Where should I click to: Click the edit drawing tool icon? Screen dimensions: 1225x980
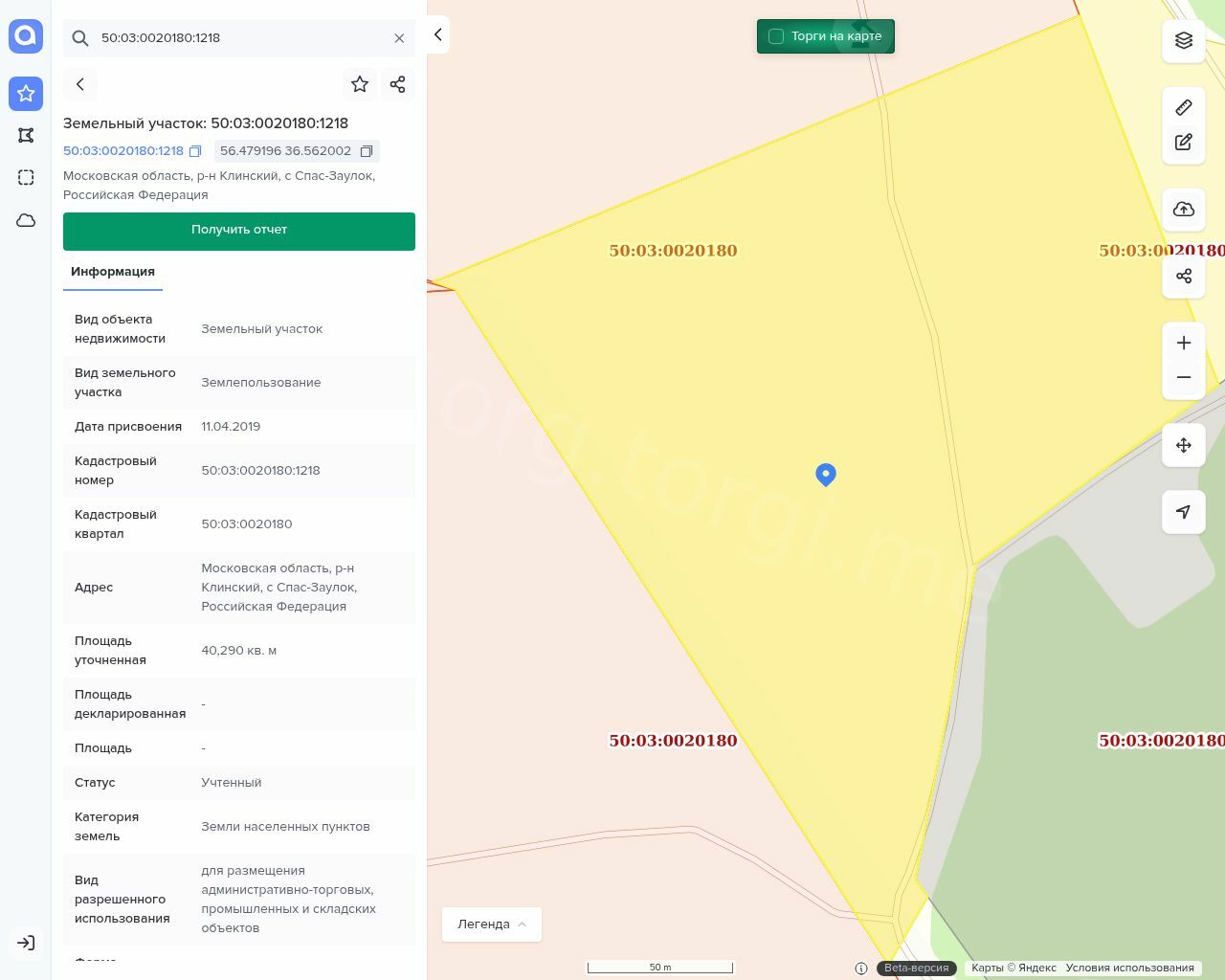(x=1184, y=143)
